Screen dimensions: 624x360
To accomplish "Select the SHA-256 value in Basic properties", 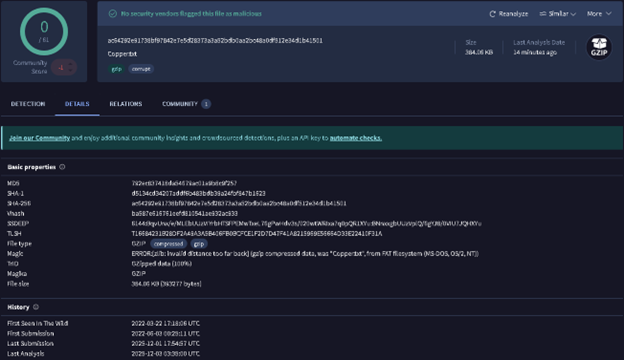I will (x=239, y=203).
